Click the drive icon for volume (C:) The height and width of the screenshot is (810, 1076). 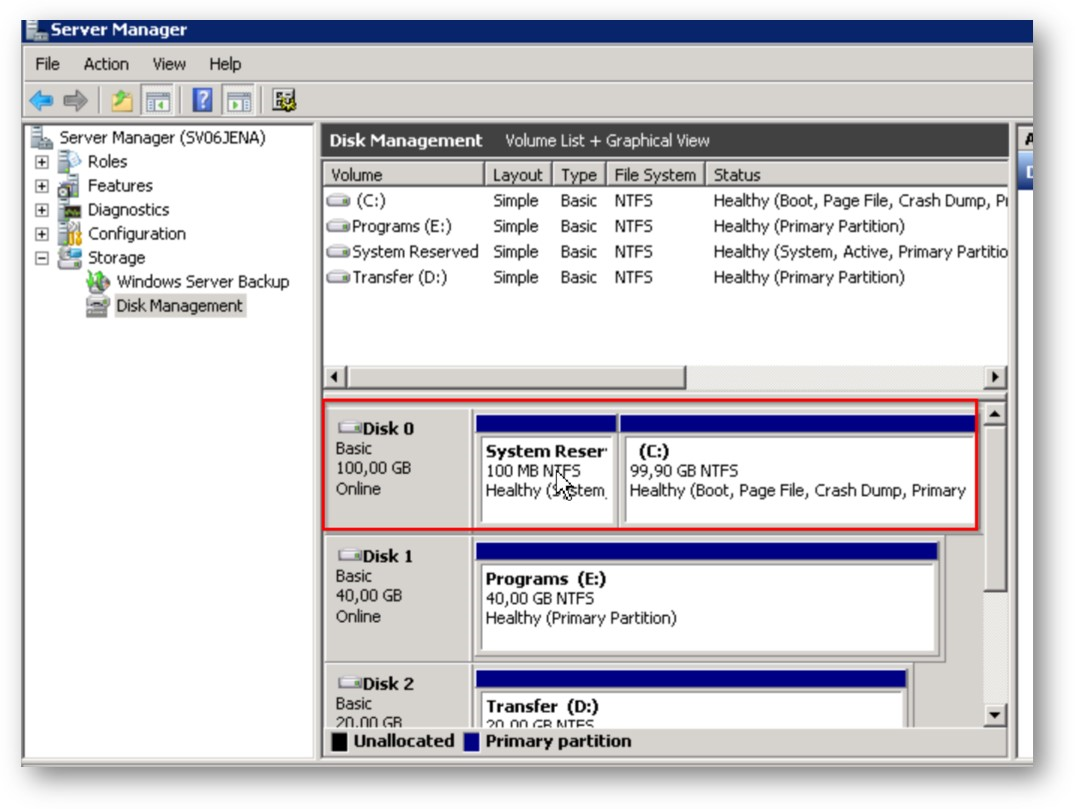(x=338, y=200)
